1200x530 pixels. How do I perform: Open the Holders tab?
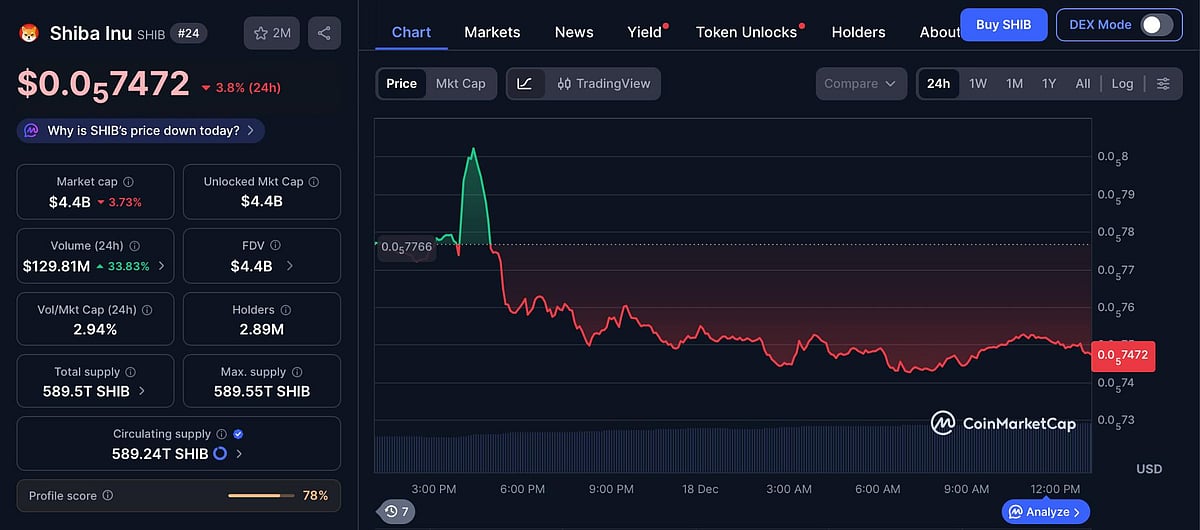(858, 32)
